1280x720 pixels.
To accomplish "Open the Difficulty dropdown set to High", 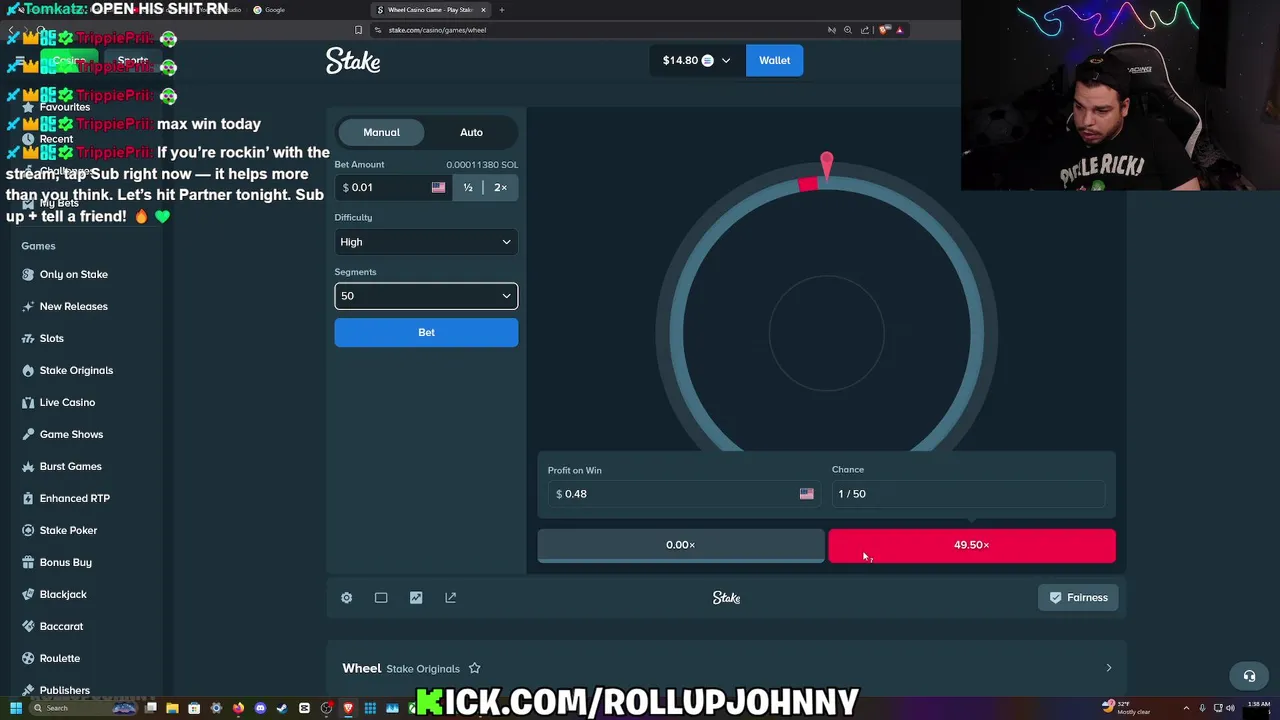I will point(426,242).
